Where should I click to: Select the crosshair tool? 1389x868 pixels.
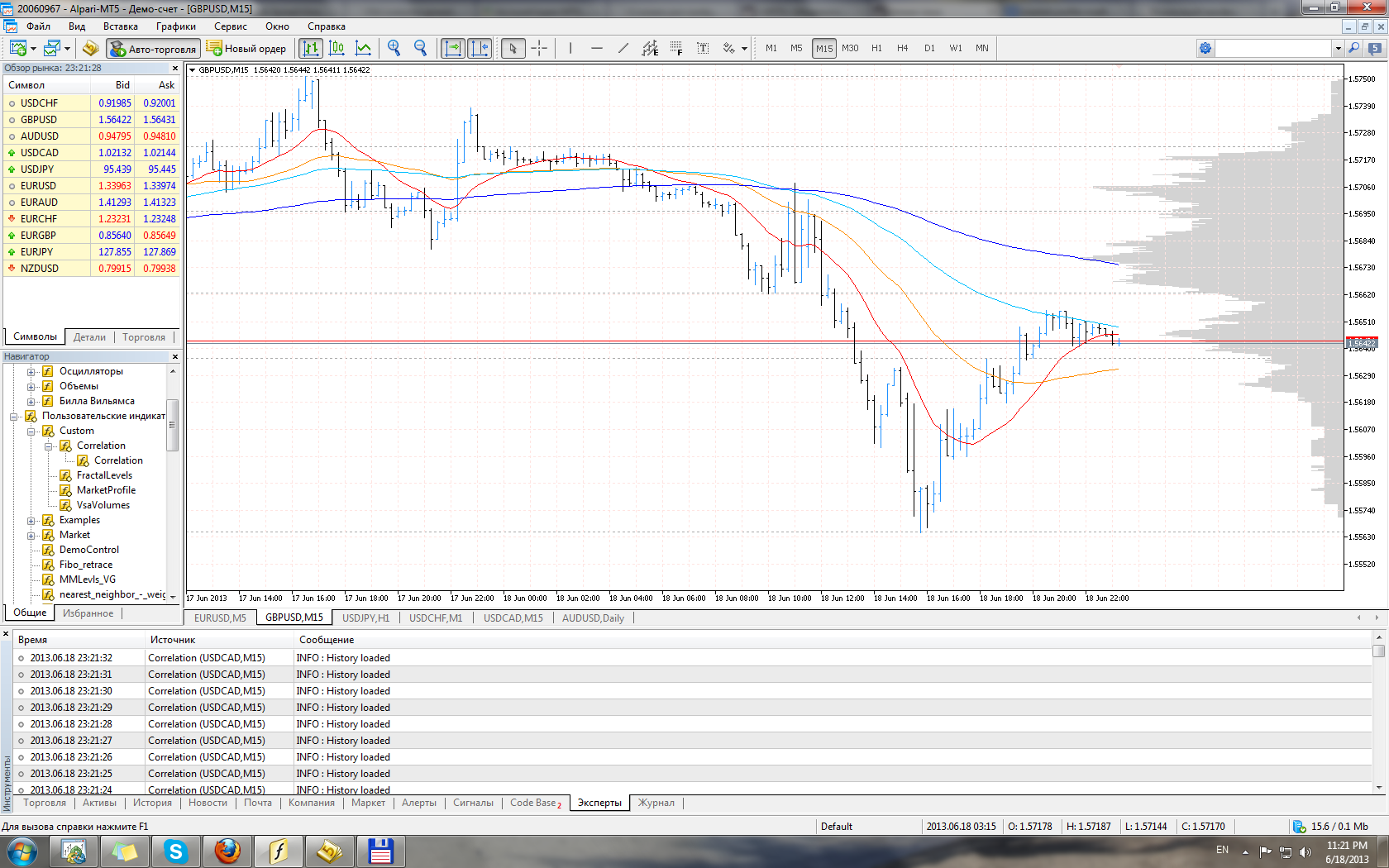539,48
